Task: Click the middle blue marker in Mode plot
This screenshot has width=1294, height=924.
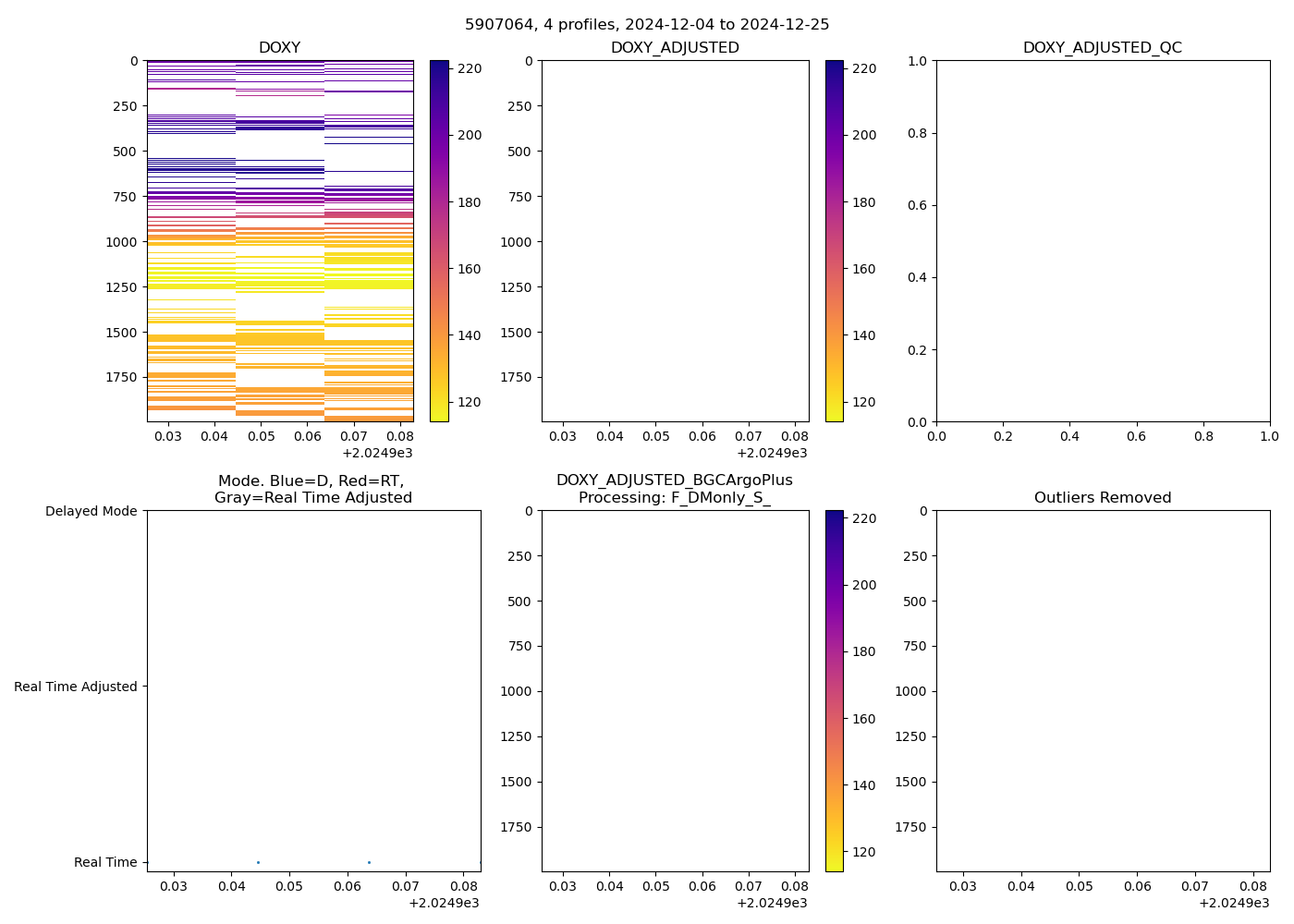Action: (369, 862)
